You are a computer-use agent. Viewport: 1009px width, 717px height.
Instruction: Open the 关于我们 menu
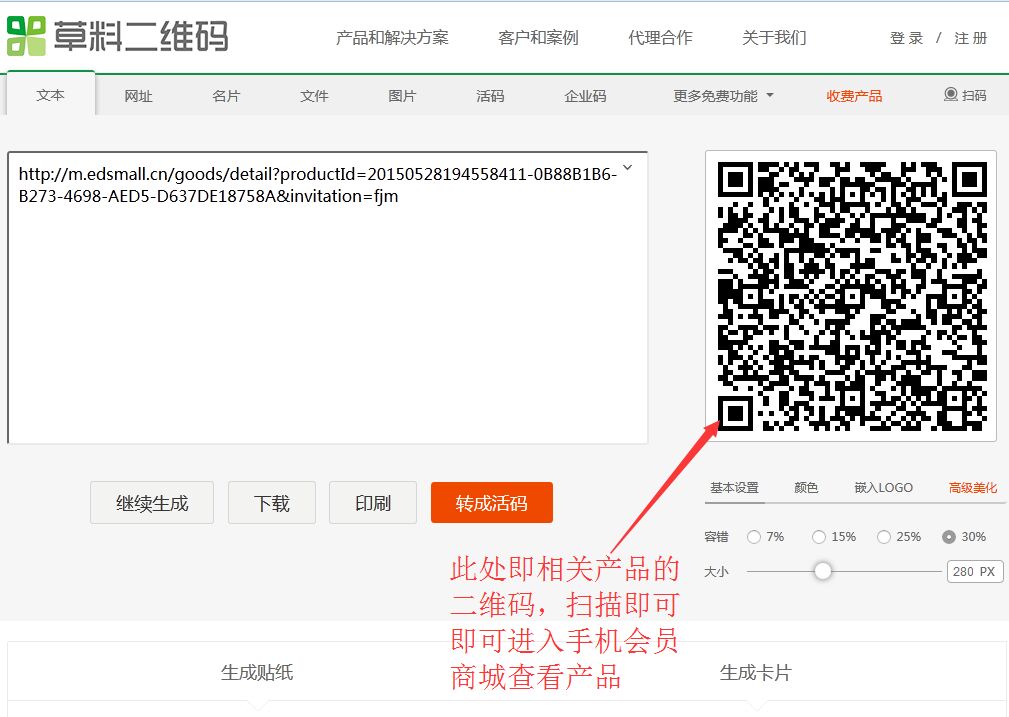pyautogui.click(x=774, y=38)
